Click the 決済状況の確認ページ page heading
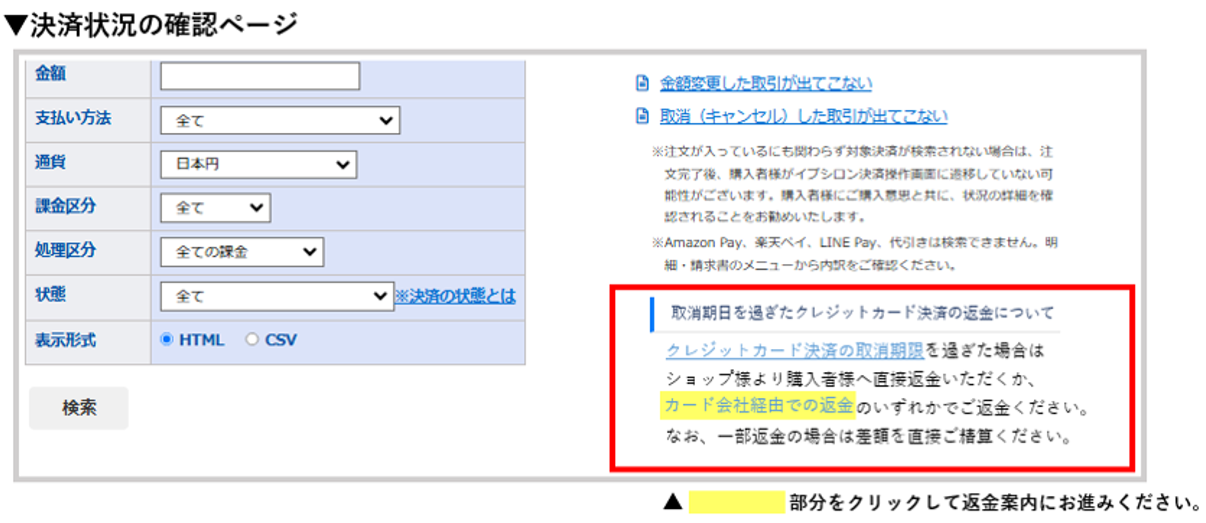The image size is (1206, 523). click(150, 24)
